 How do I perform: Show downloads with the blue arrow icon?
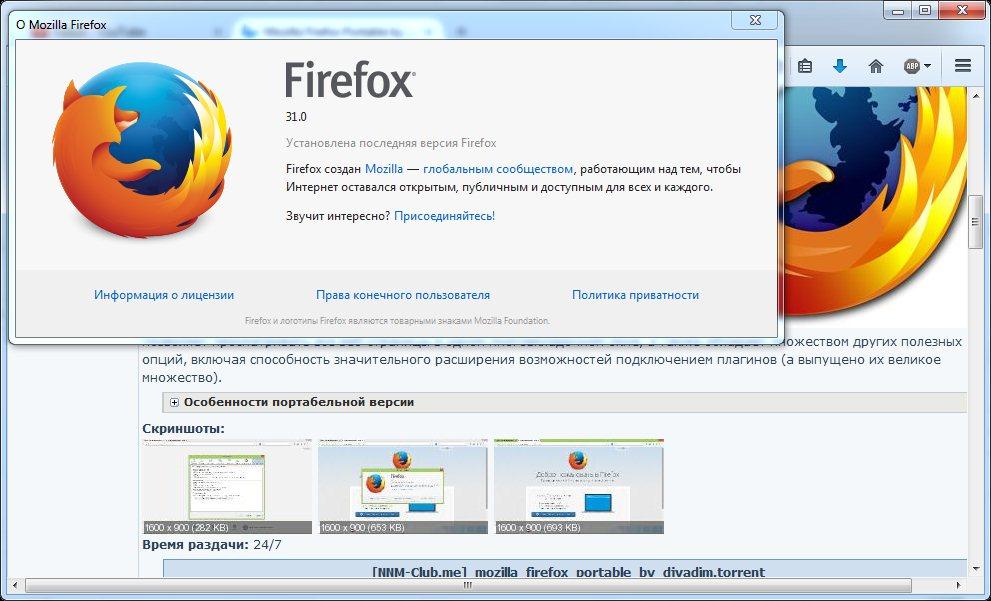[x=840, y=66]
